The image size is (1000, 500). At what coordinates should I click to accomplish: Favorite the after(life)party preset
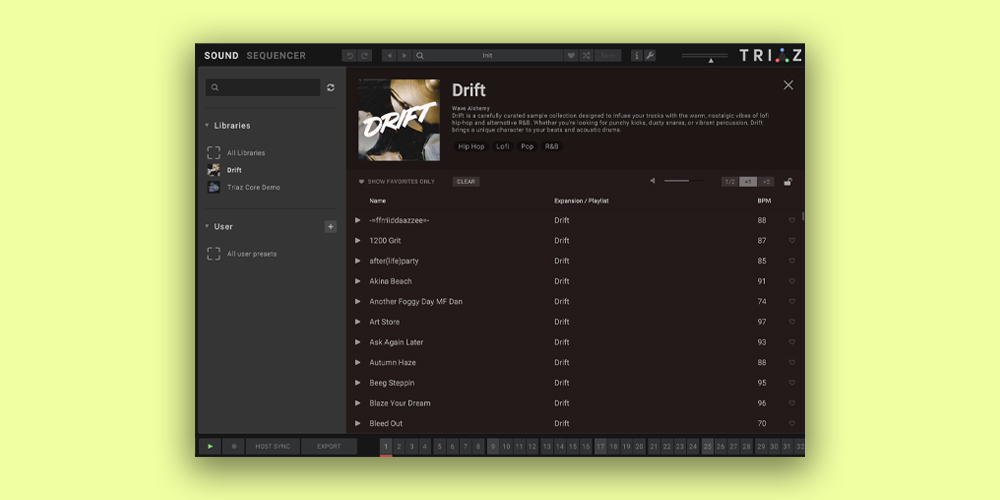tap(792, 261)
